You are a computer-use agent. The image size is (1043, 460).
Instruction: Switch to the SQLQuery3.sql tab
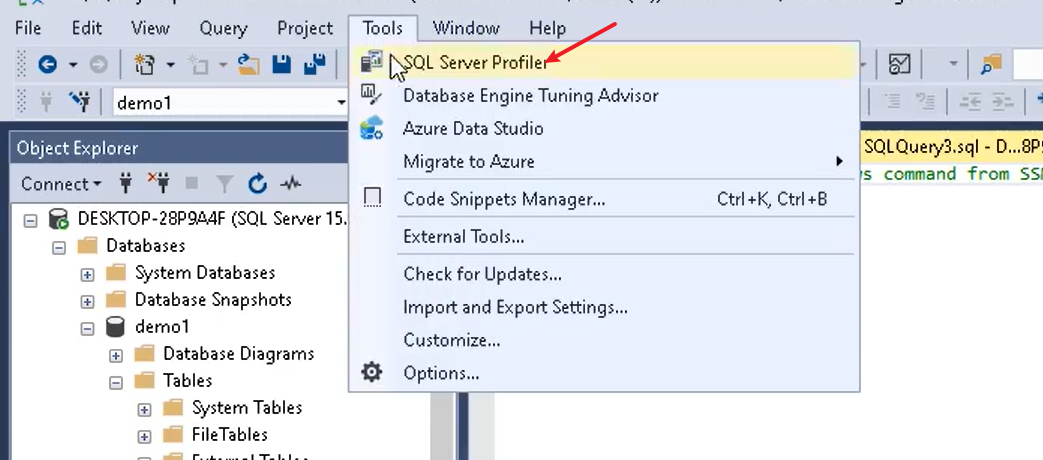point(952,148)
